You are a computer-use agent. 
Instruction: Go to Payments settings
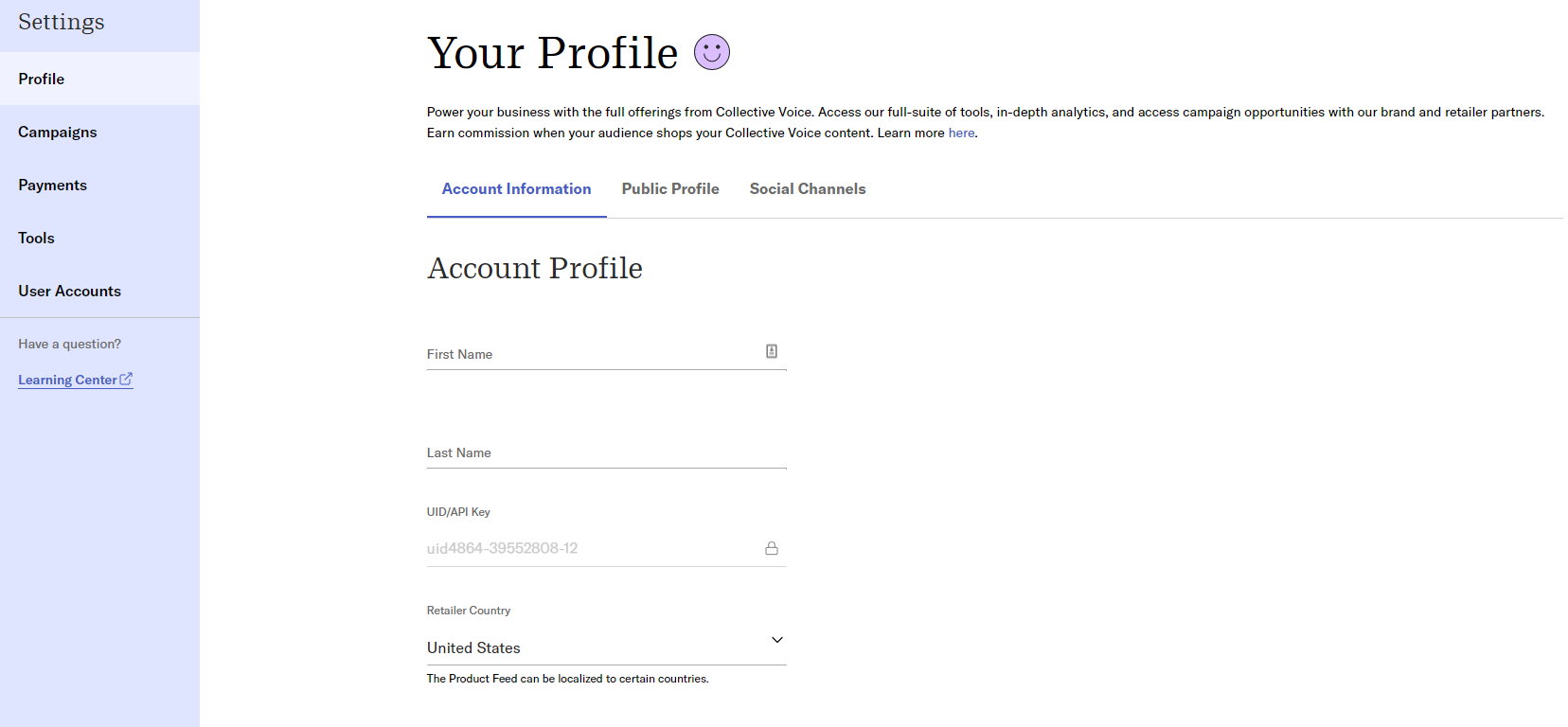tap(99, 185)
